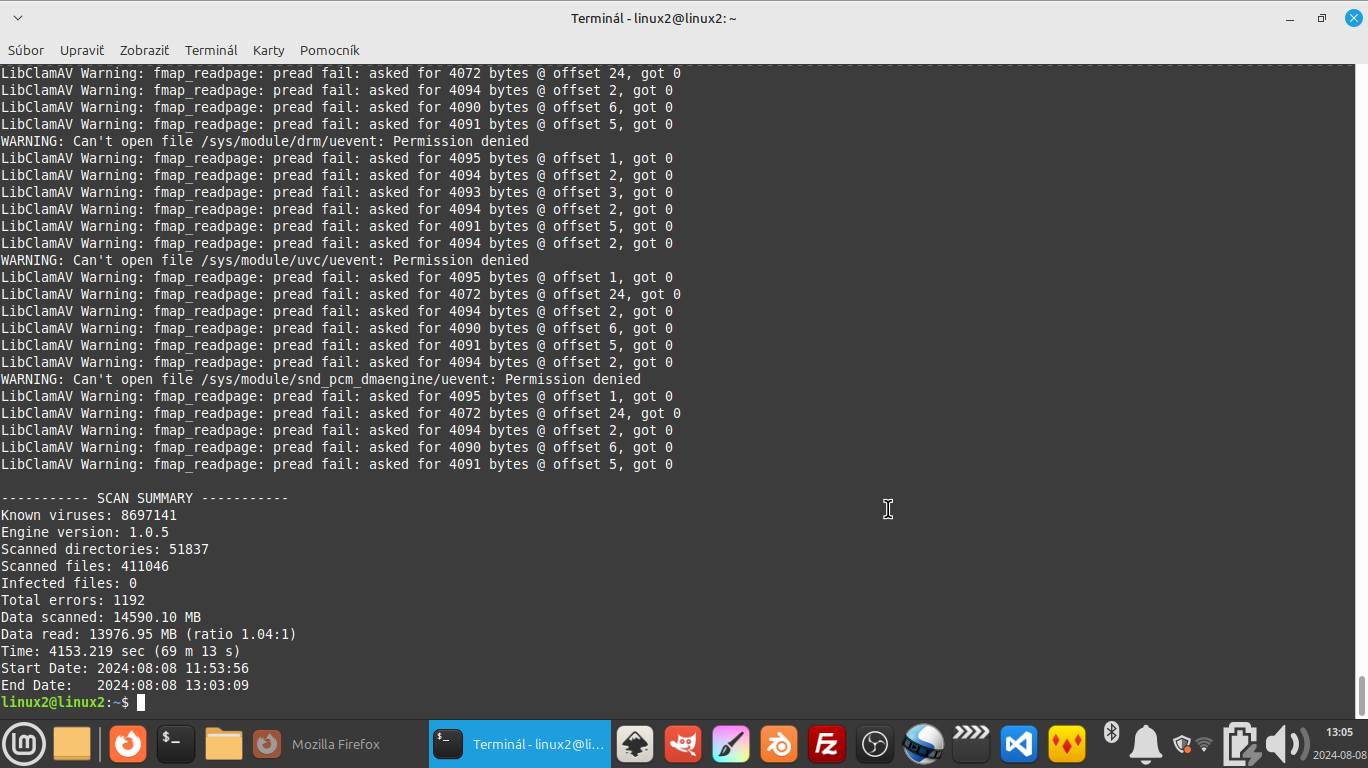
Task: Expand the window menu chevron in title bar
Action: pyautogui.click(x=17, y=18)
